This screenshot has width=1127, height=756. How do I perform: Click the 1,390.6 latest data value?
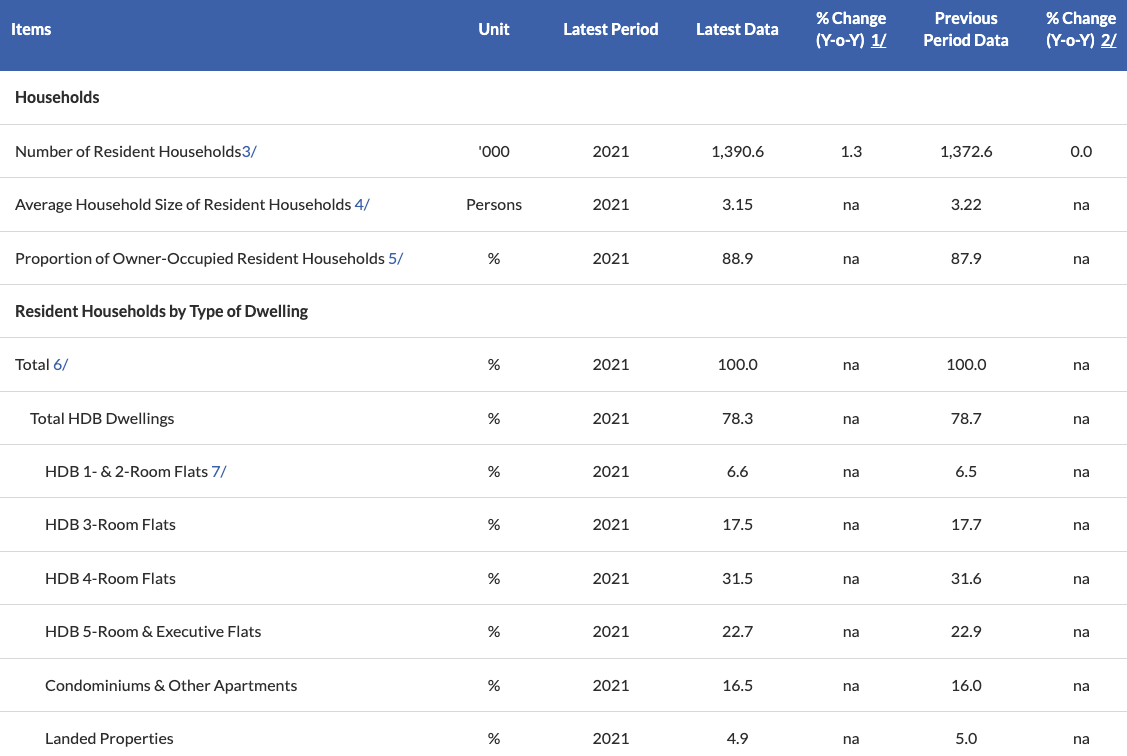click(737, 152)
